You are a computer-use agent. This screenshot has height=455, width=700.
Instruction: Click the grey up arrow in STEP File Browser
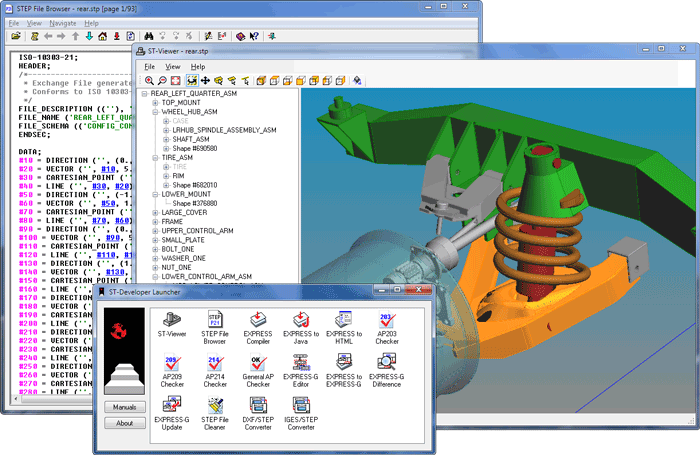[75, 36]
